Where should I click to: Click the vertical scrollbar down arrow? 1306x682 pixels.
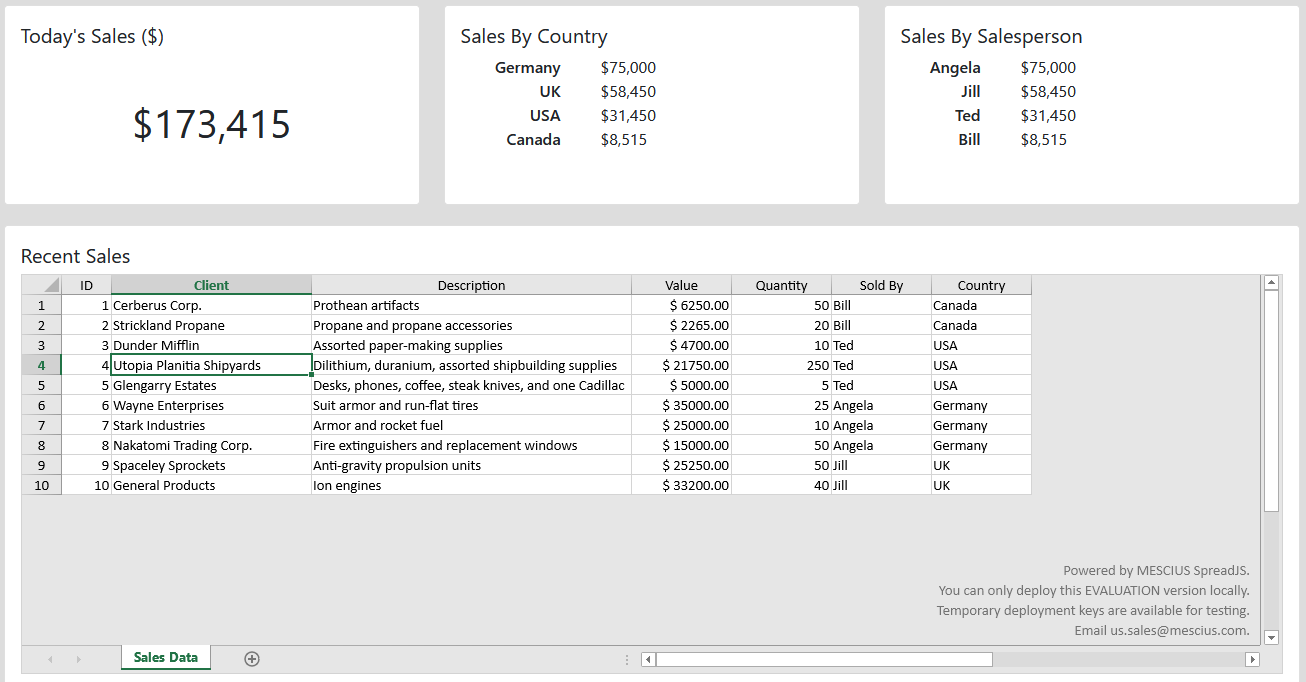click(1271, 636)
